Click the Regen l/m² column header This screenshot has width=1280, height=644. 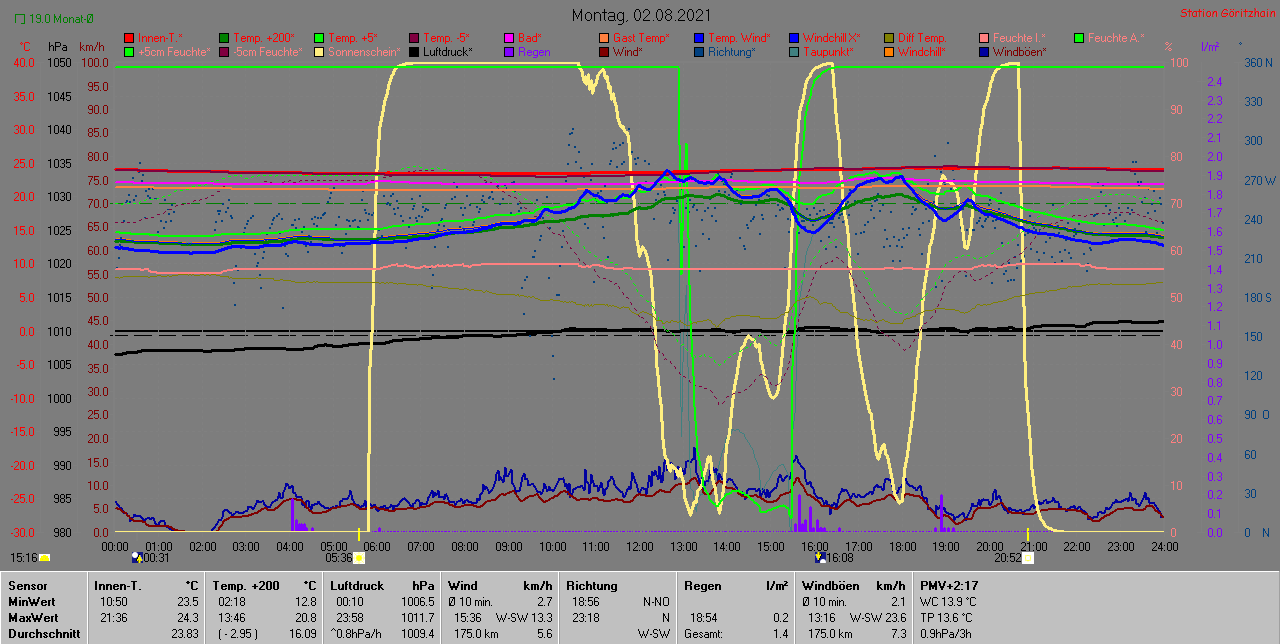tap(735, 586)
